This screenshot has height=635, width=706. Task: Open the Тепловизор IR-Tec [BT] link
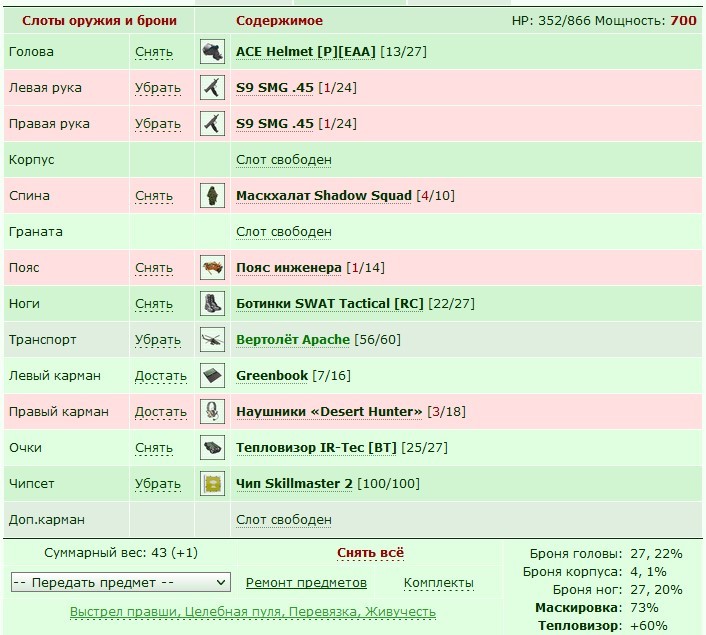tap(316, 448)
